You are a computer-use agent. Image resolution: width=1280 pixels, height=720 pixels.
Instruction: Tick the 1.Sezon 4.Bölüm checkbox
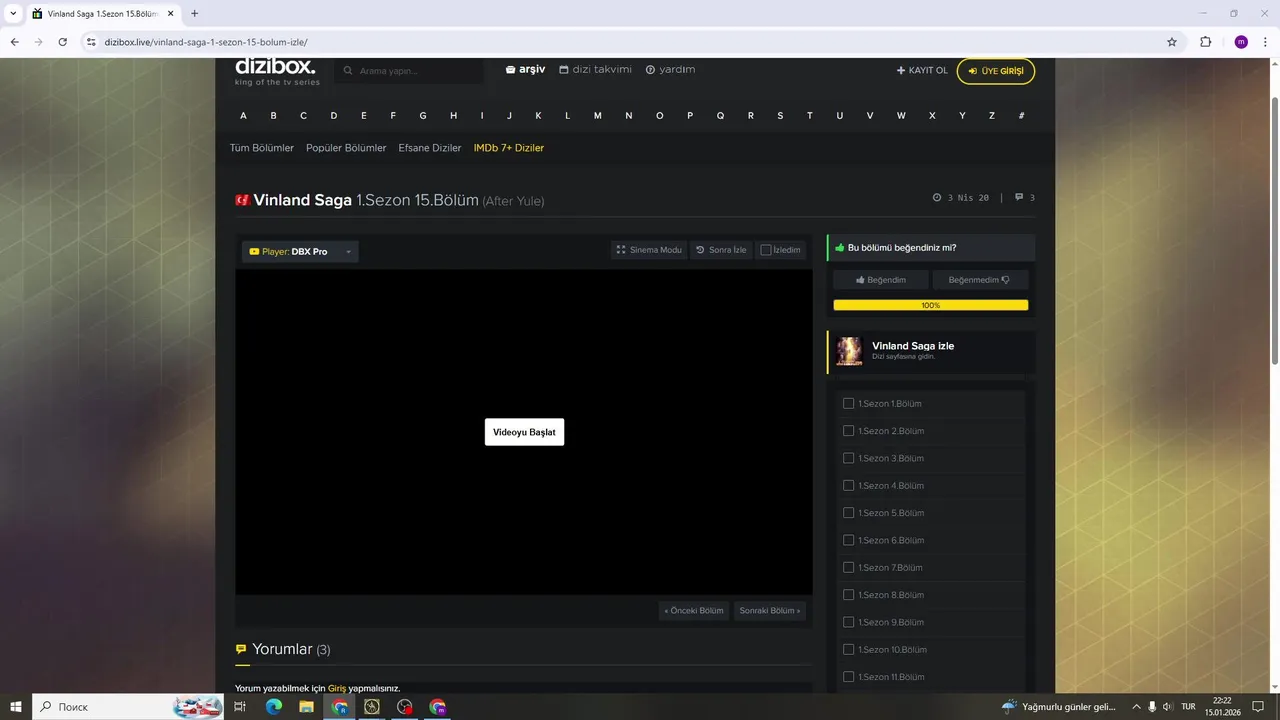848,485
